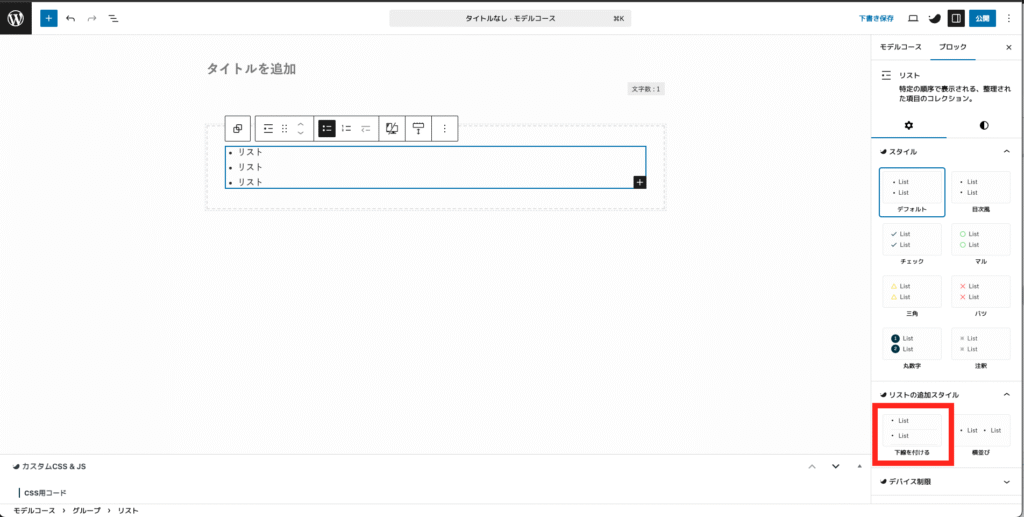
Task: Open preview device view icon
Action: (912, 18)
